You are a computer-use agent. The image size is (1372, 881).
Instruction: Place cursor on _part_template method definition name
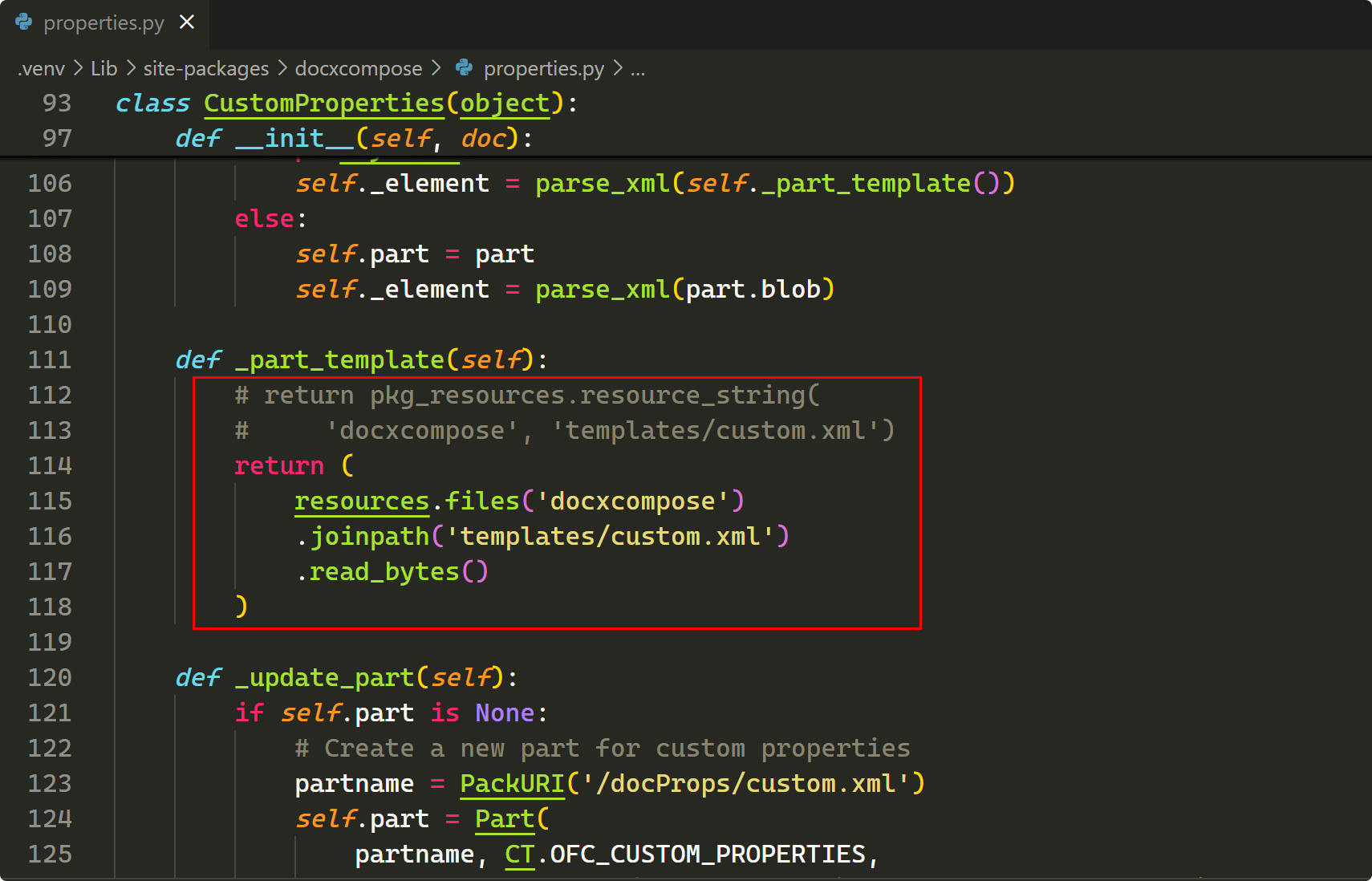pos(339,360)
